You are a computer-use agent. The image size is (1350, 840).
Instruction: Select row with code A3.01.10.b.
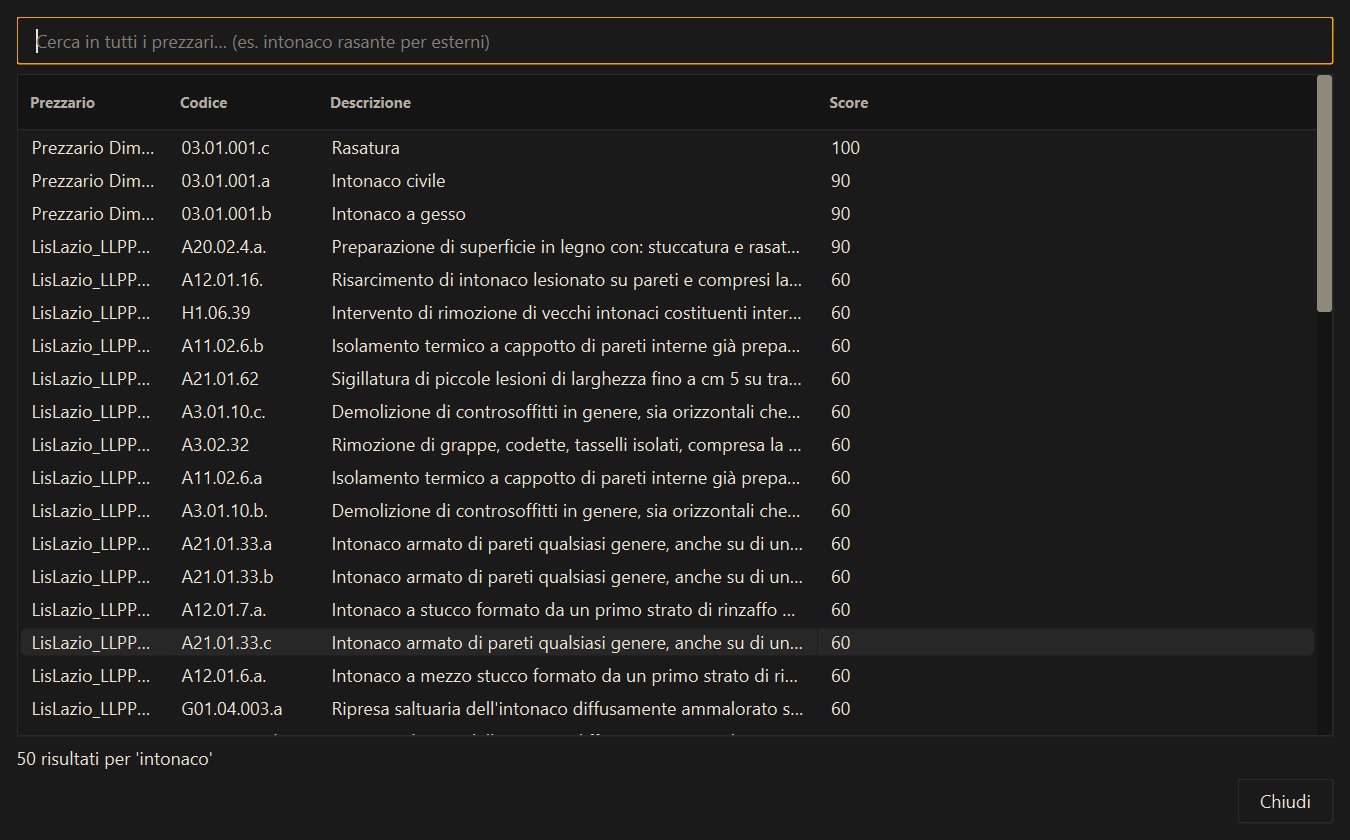667,511
